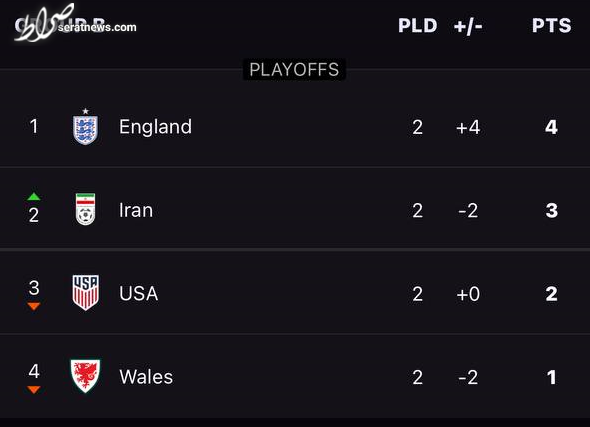Tap USA's orange downward rank arrow
This screenshot has height=427, width=590.
pos(33,306)
